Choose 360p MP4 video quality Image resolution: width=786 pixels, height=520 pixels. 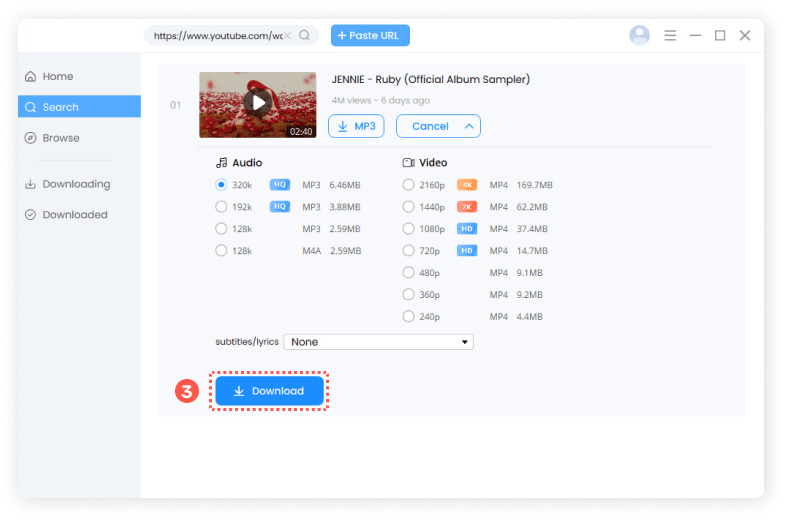(x=409, y=294)
